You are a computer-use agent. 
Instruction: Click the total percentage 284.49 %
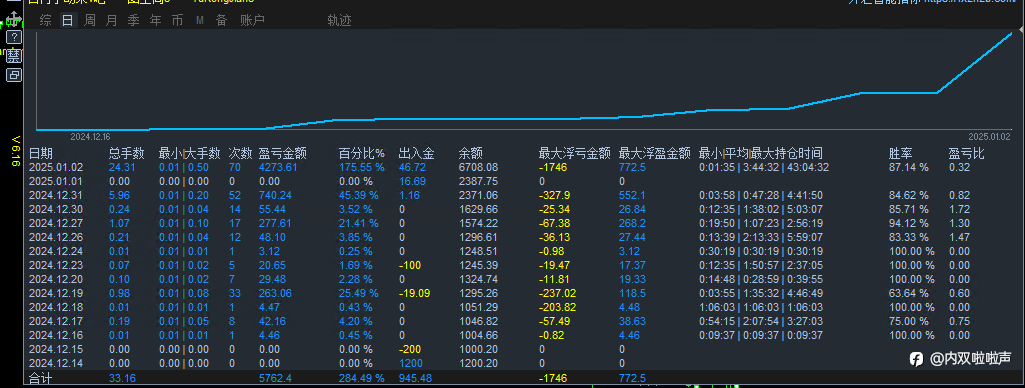(360, 378)
